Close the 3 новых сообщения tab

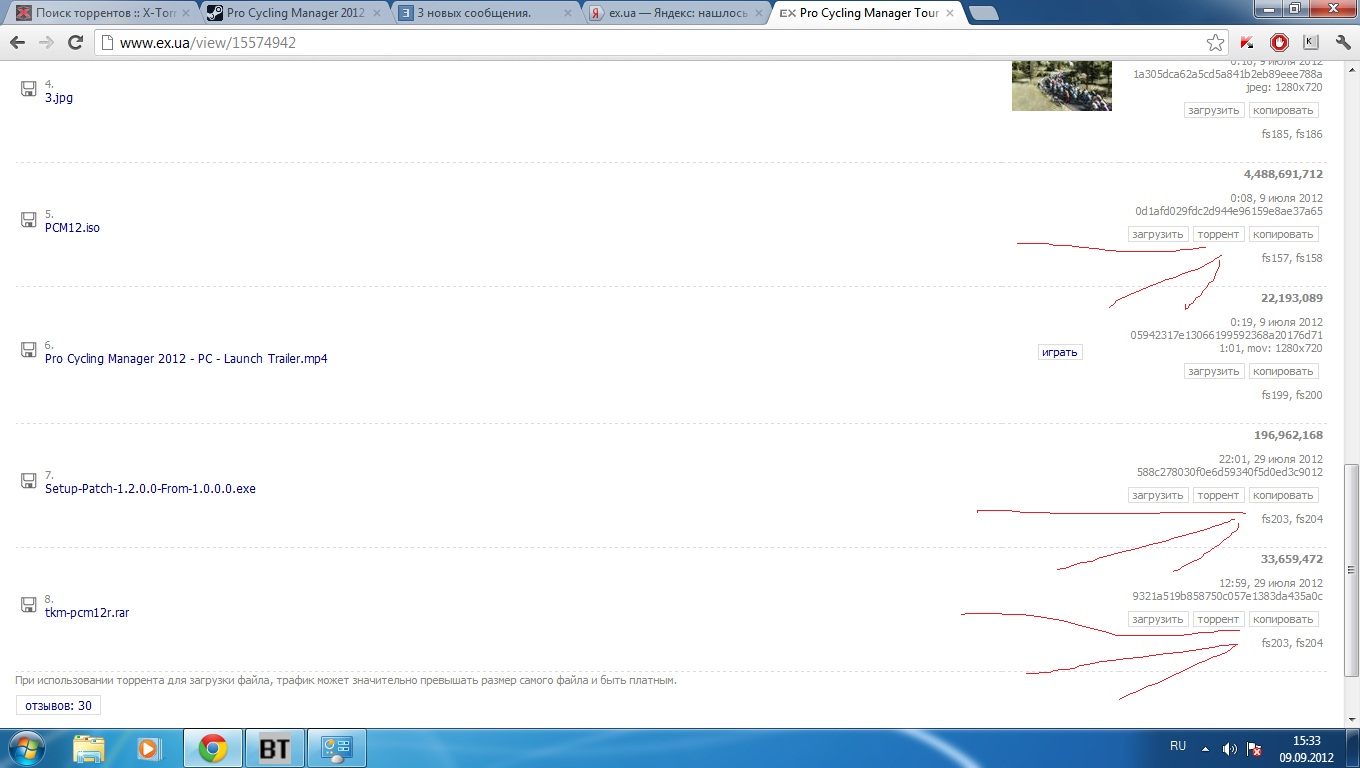pos(567,14)
